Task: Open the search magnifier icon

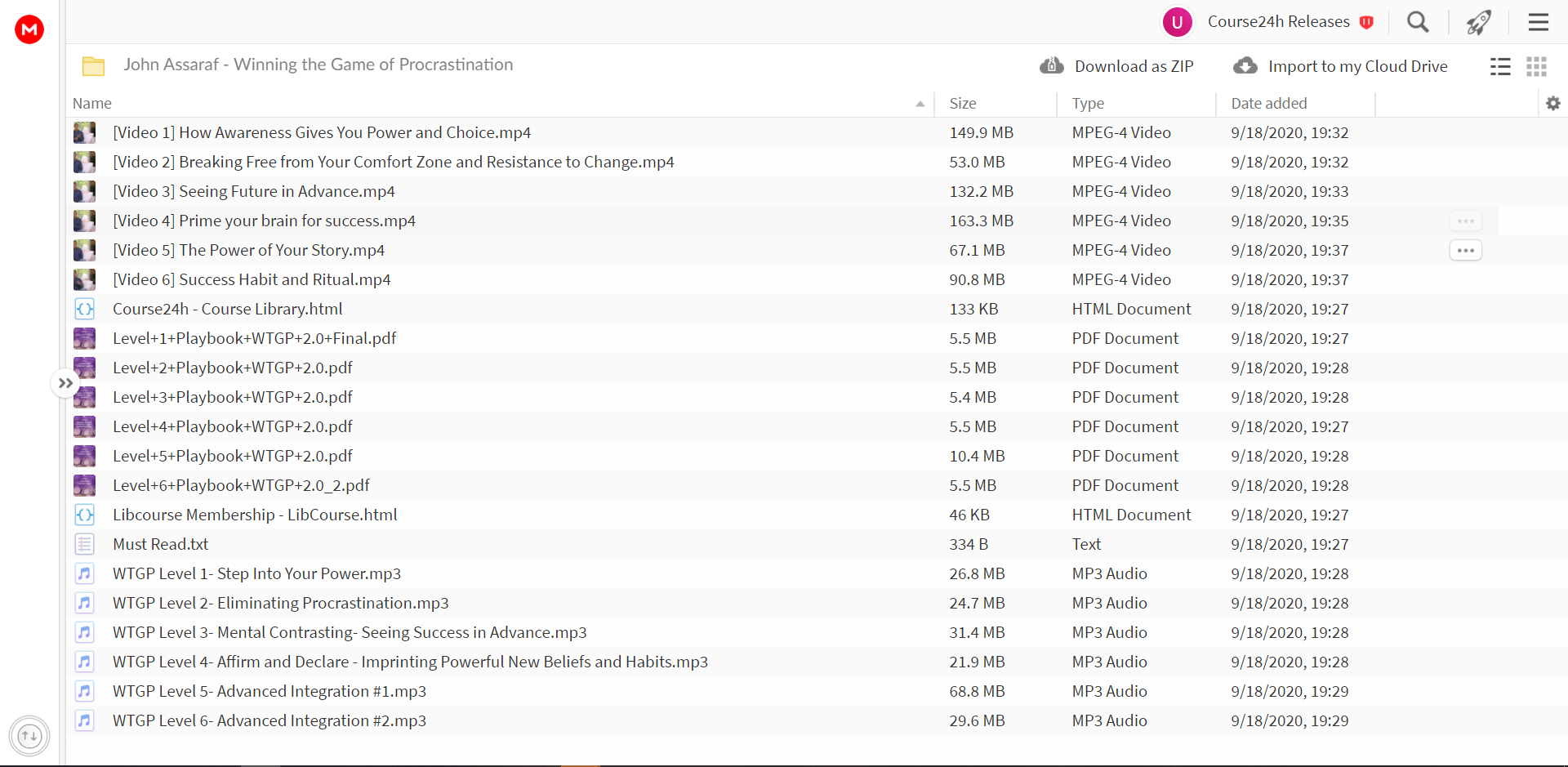Action: click(1418, 22)
